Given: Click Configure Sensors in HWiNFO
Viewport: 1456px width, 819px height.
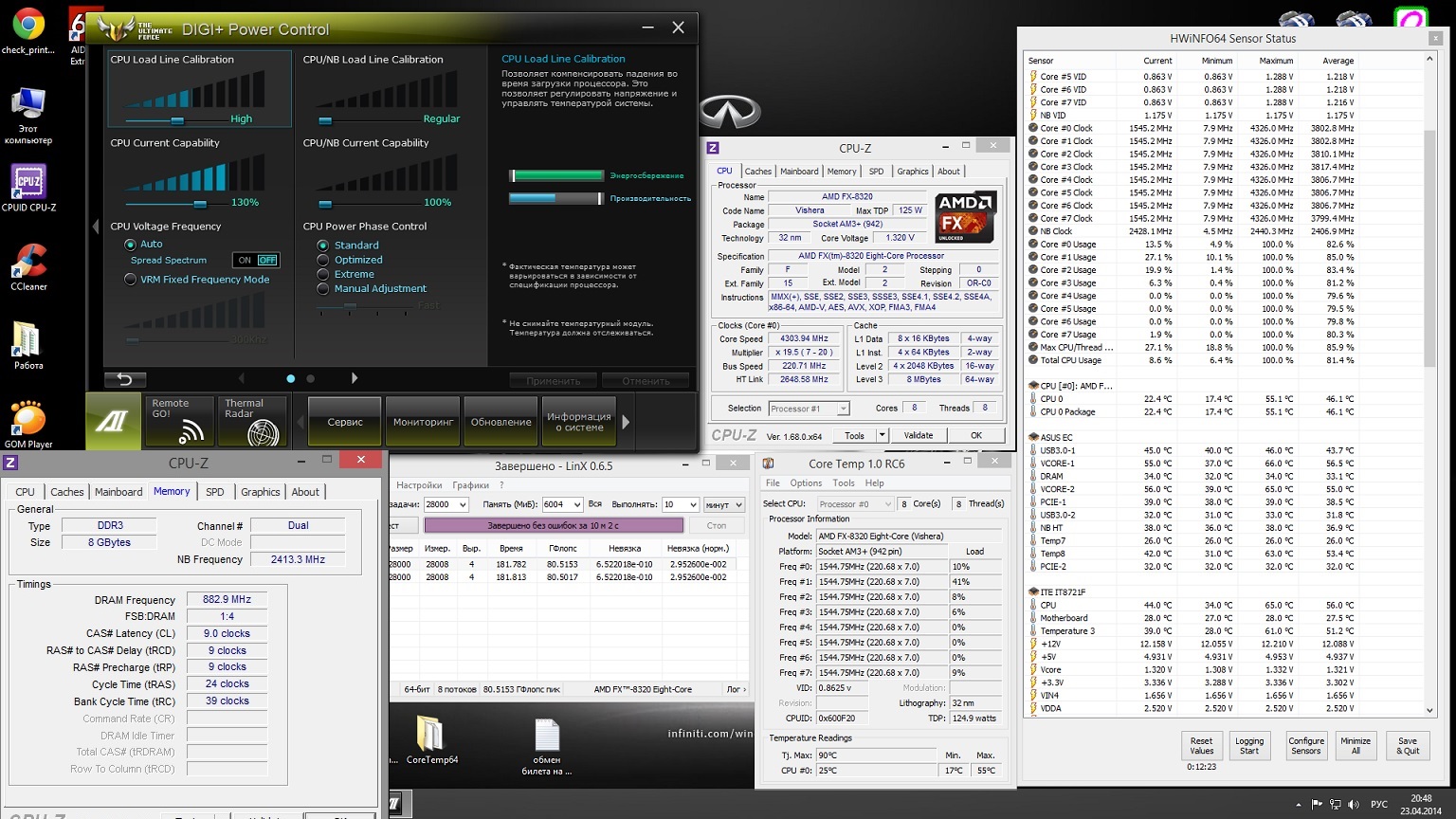Looking at the screenshot, I should click(x=1305, y=746).
